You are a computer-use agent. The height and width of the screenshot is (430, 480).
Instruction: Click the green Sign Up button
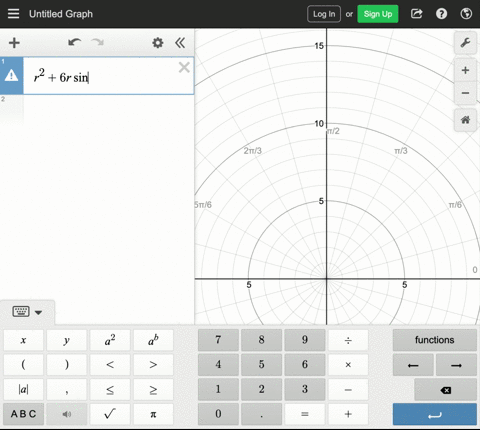378,14
